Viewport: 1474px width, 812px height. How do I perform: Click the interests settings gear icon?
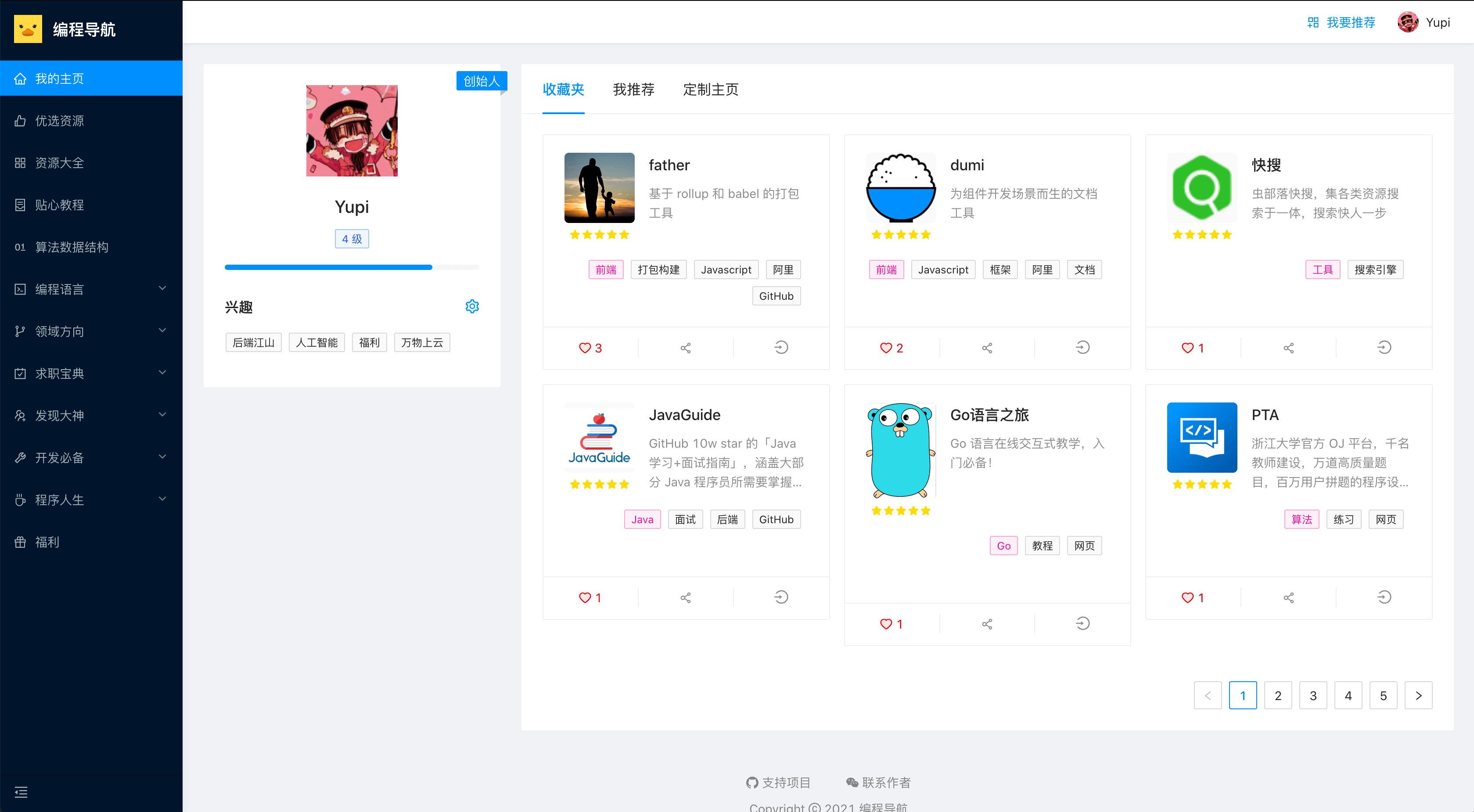coord(472,307)
